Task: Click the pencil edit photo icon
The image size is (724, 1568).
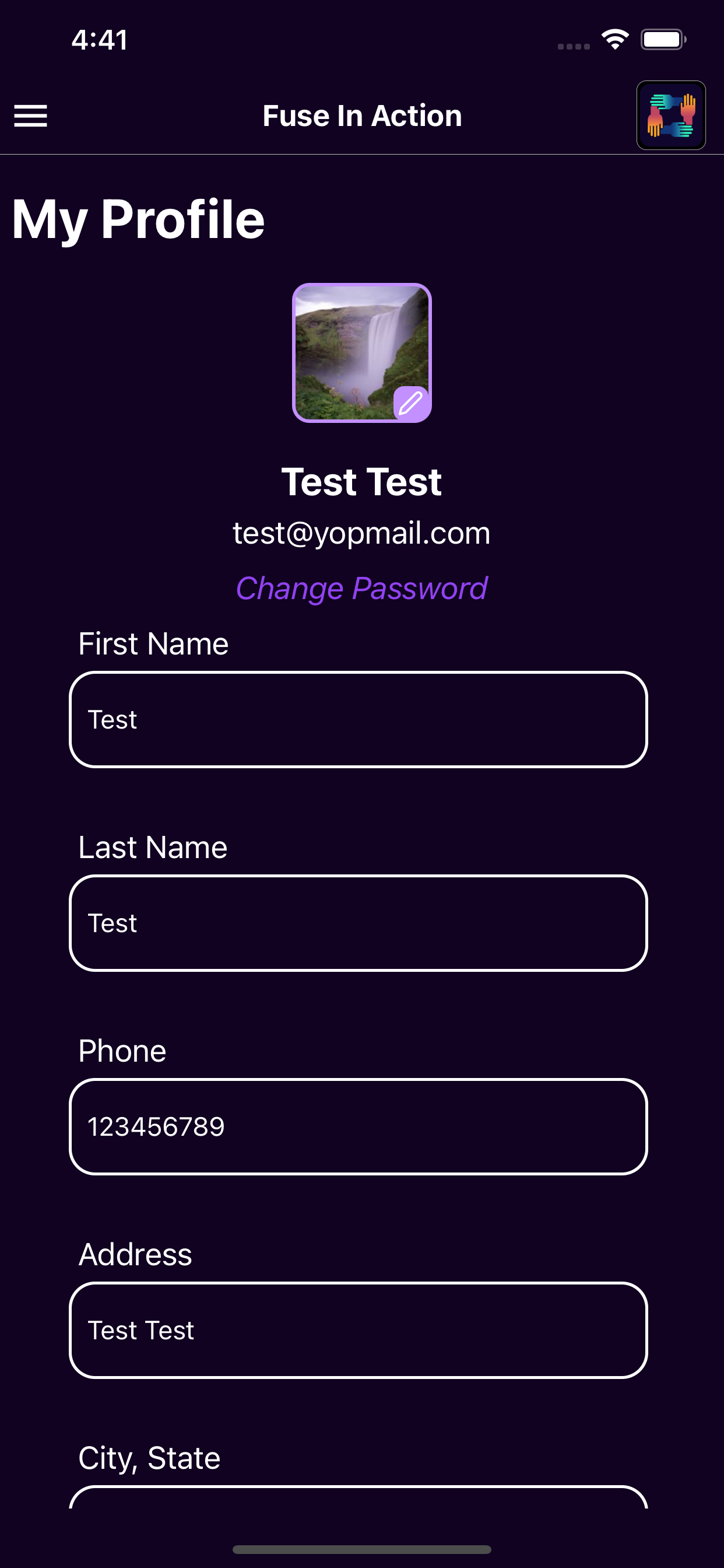Action: (x=412, y=403)
